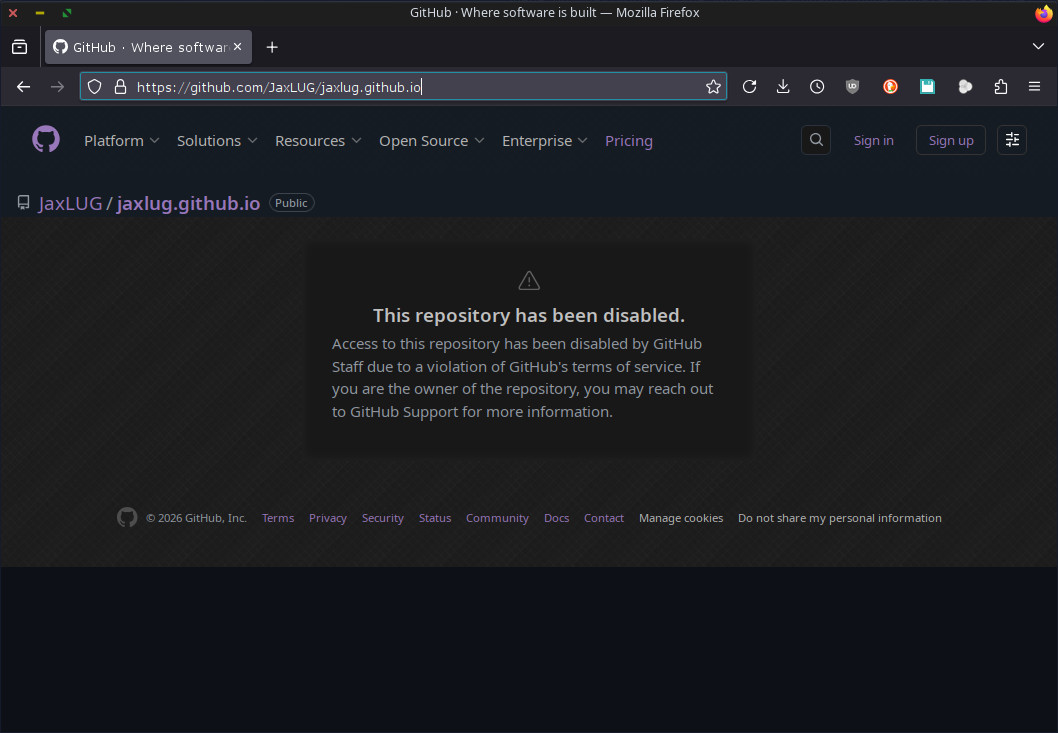
Task: Expand the Solutions menu
Action: pos(217,140)
